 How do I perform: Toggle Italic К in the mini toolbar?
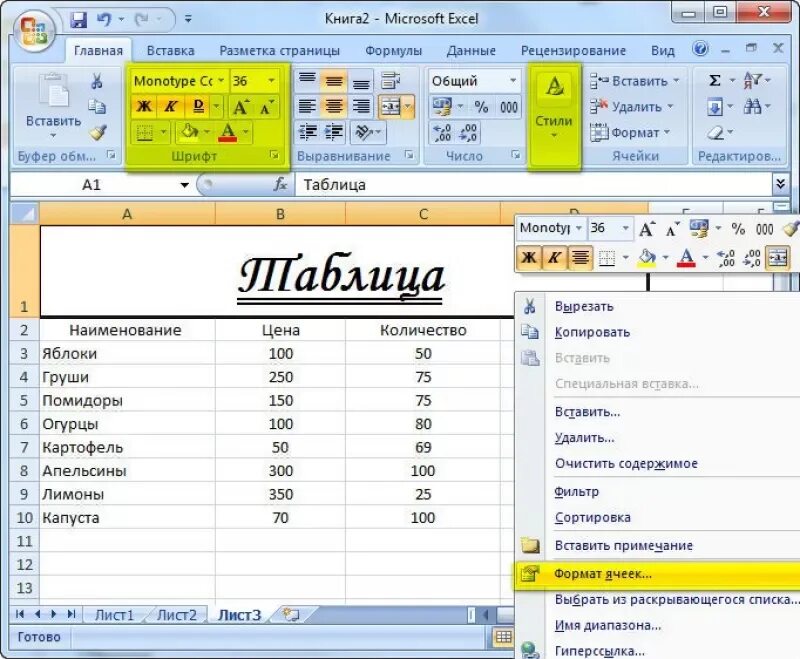click(555, 258)
